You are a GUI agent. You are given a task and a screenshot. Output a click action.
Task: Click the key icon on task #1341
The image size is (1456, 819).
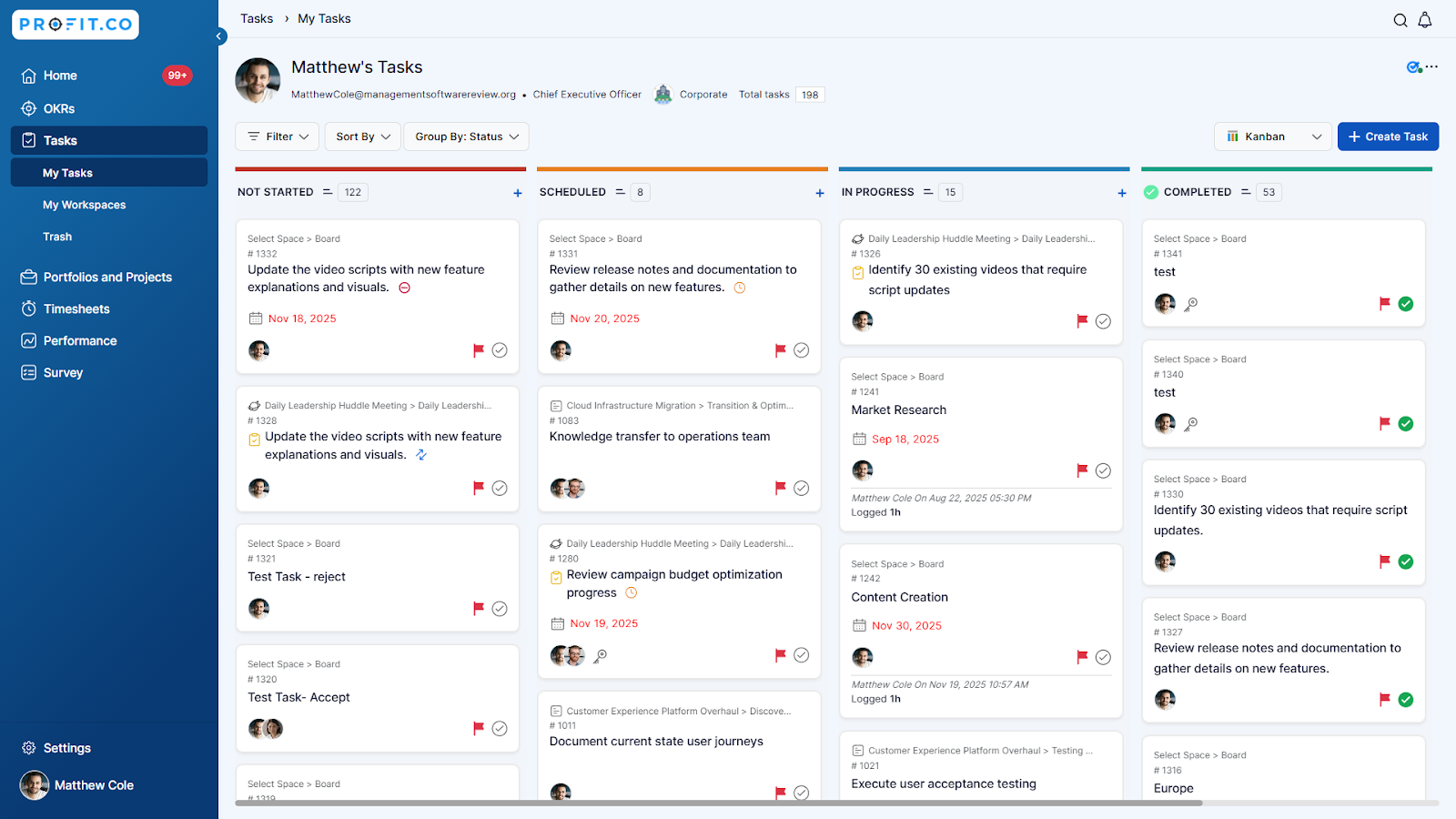click(x=1191, y=304)
